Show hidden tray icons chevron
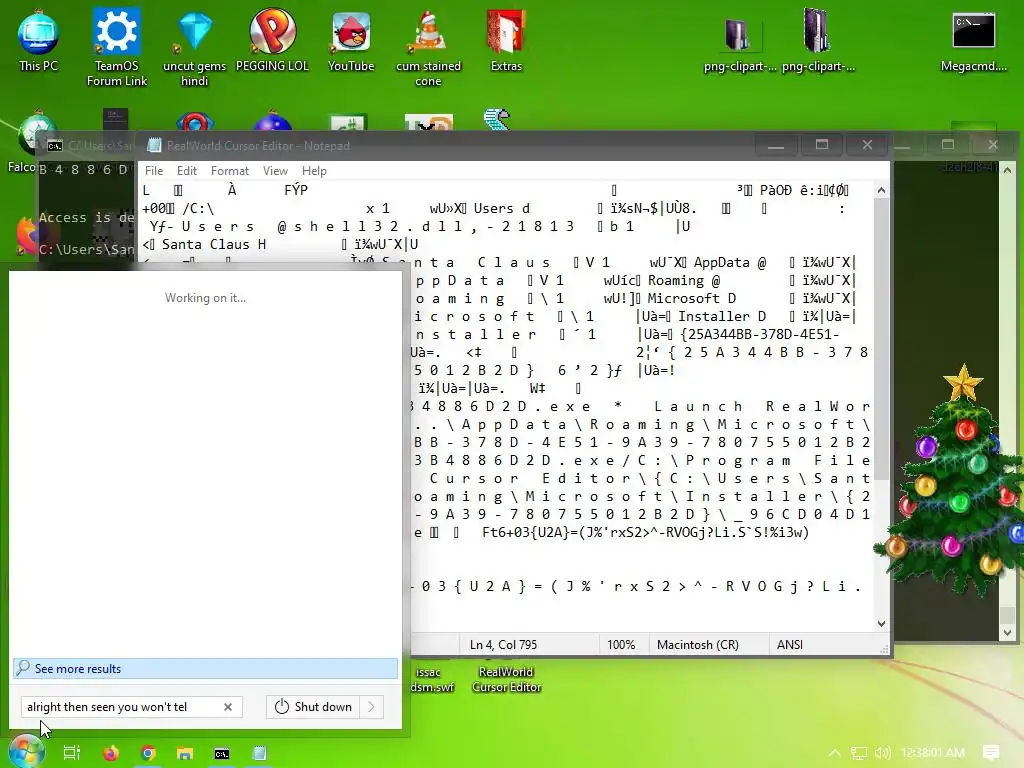The height and width of the screenshot is (768, 1024). pyautogui.click(x=834, y=753)
